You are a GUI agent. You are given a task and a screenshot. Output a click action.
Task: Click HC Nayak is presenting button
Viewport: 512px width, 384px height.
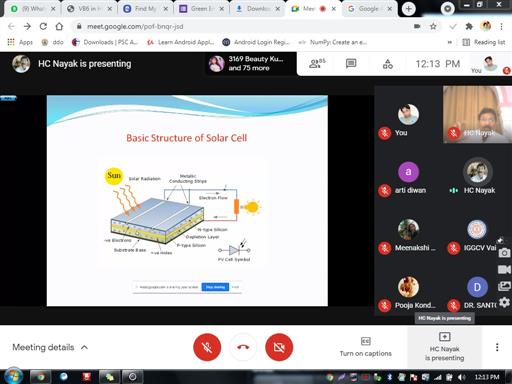pos(444,347)
